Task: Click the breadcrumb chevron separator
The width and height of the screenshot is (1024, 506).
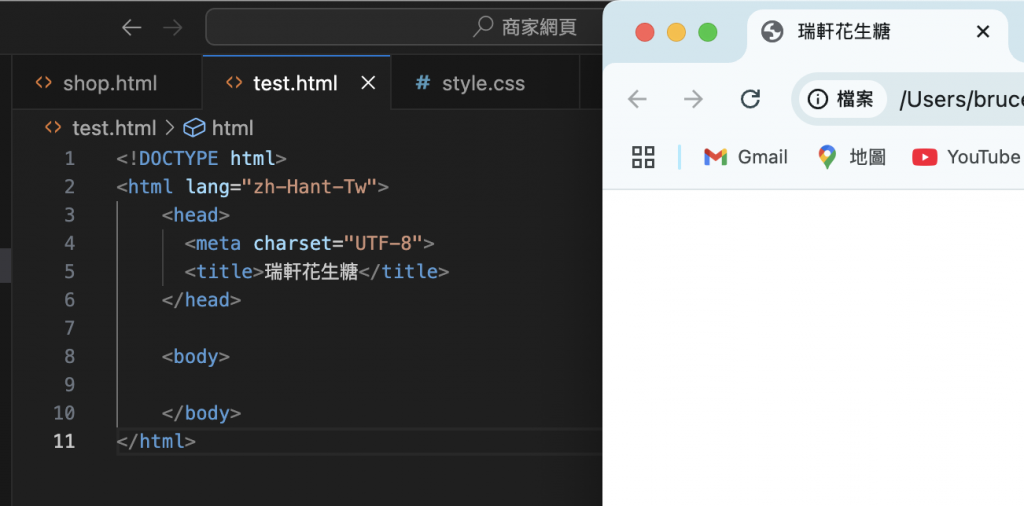Action: 168,128
